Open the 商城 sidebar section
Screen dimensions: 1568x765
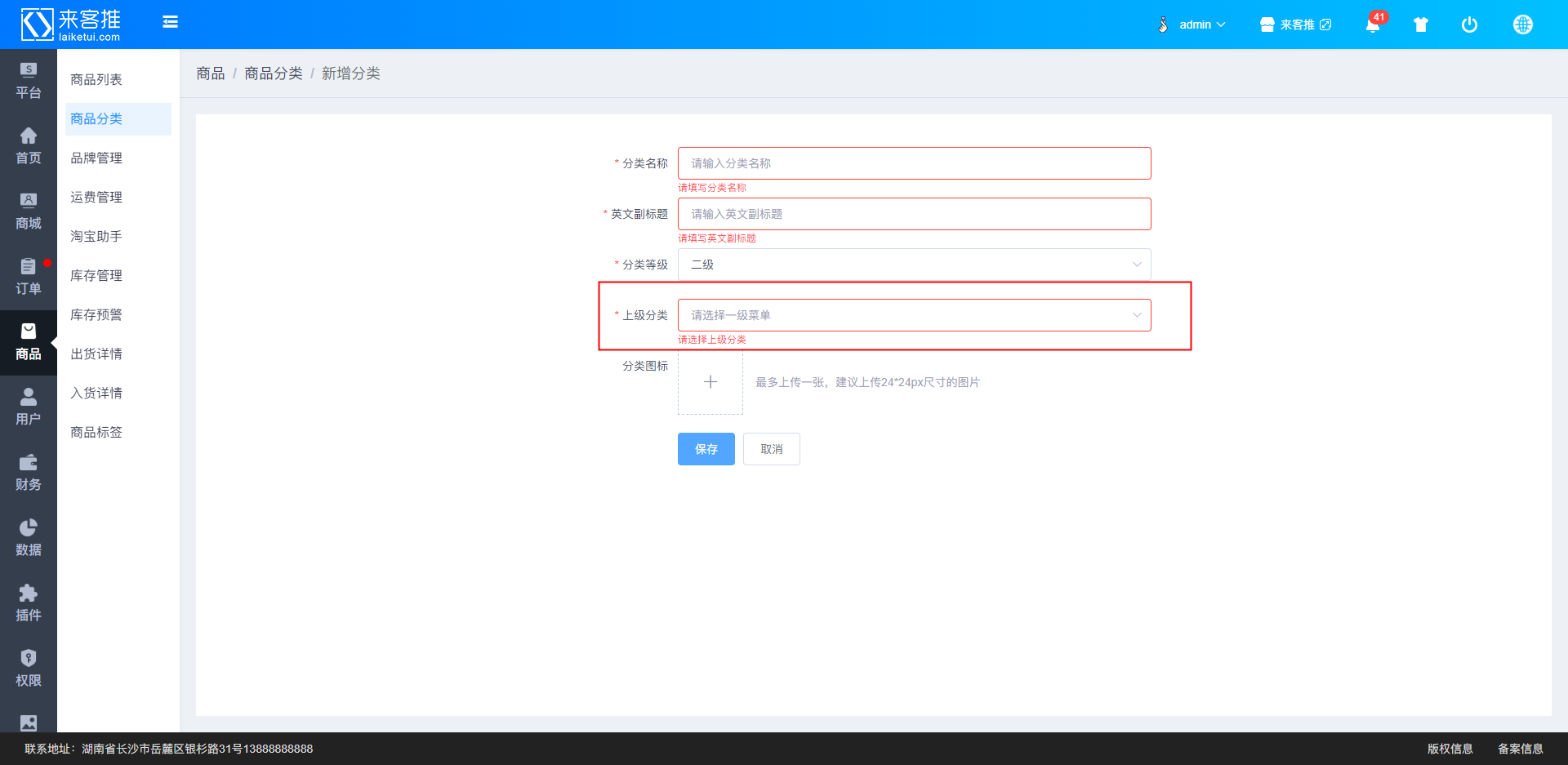(x=29, y=212)
